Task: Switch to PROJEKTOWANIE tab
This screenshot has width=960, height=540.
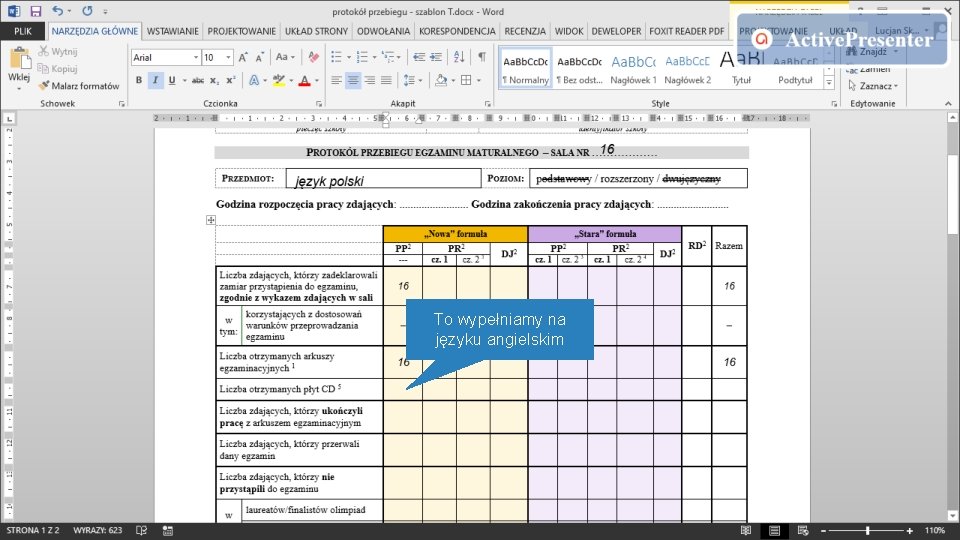Action: click(241, 31)
